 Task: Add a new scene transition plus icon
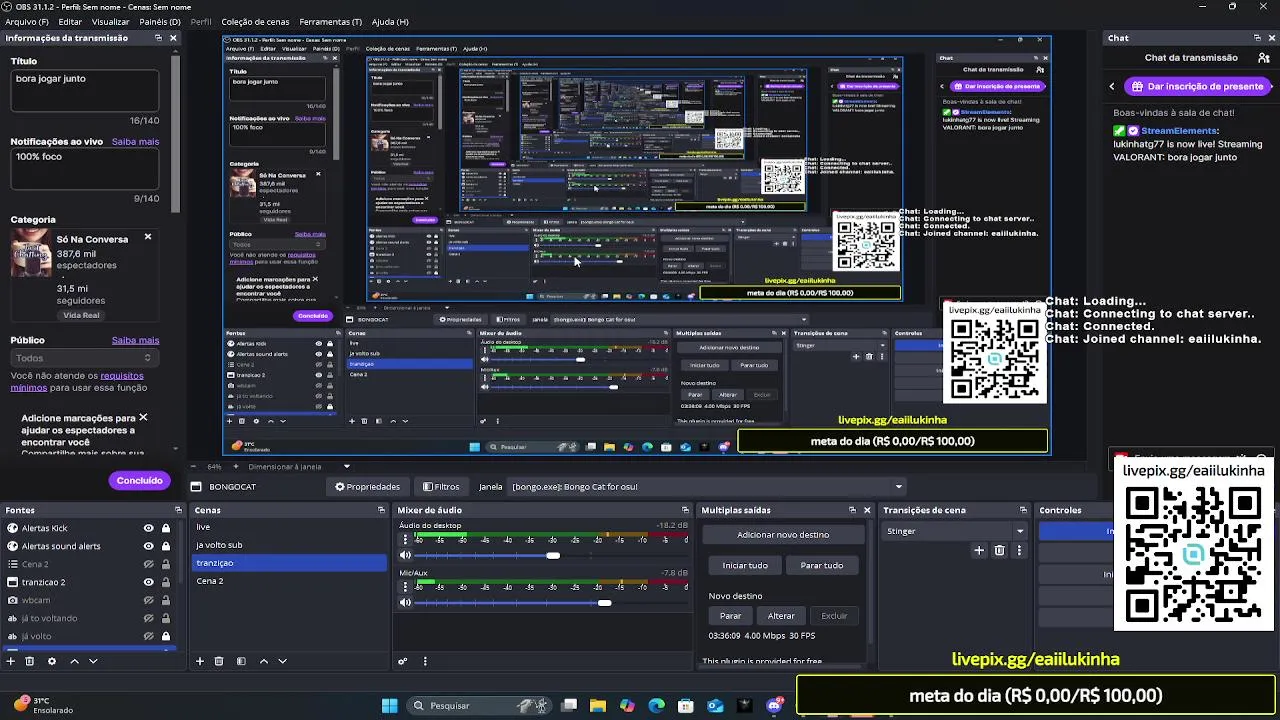point(979,550)
